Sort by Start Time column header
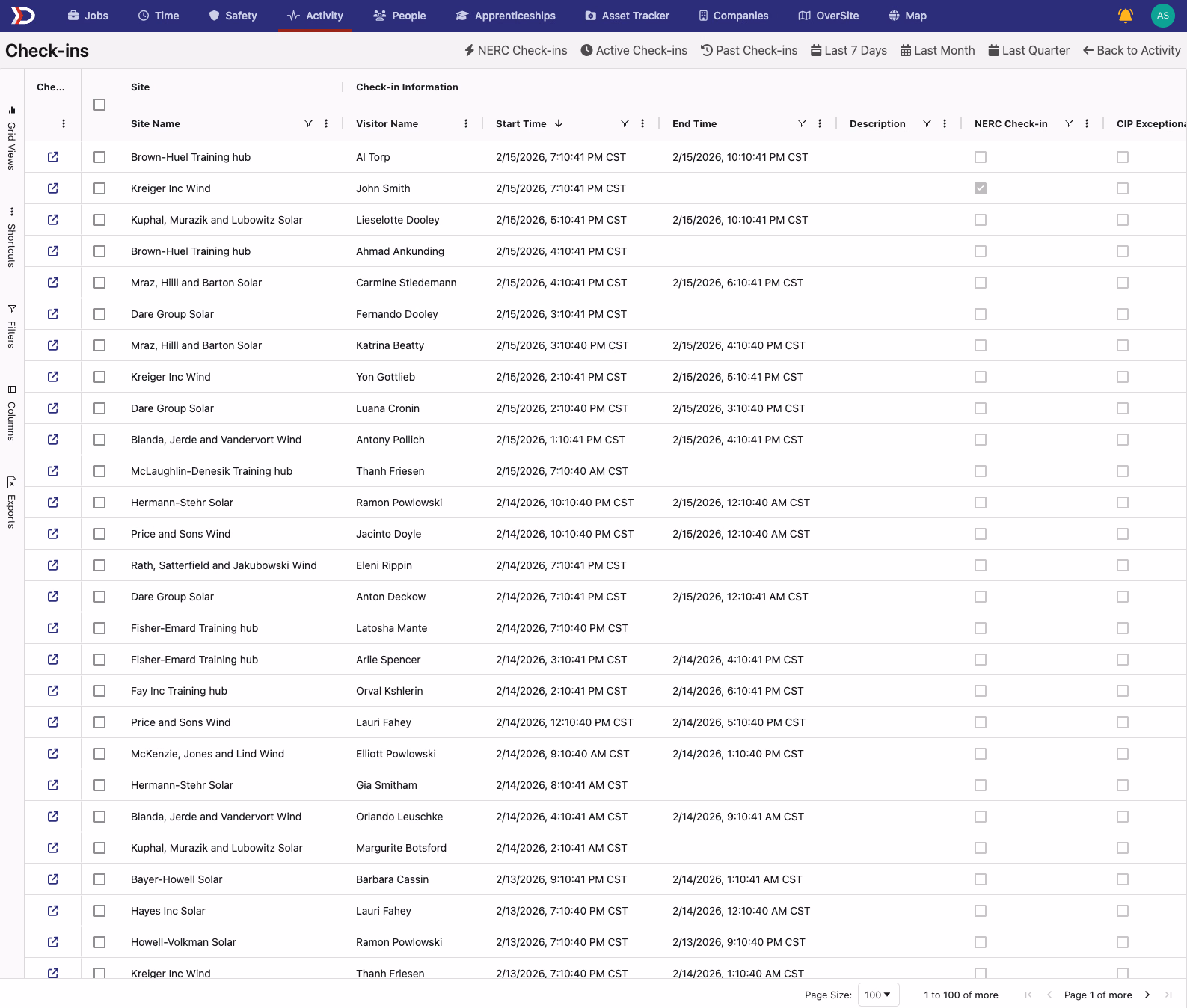 click(x=521, y=123)
